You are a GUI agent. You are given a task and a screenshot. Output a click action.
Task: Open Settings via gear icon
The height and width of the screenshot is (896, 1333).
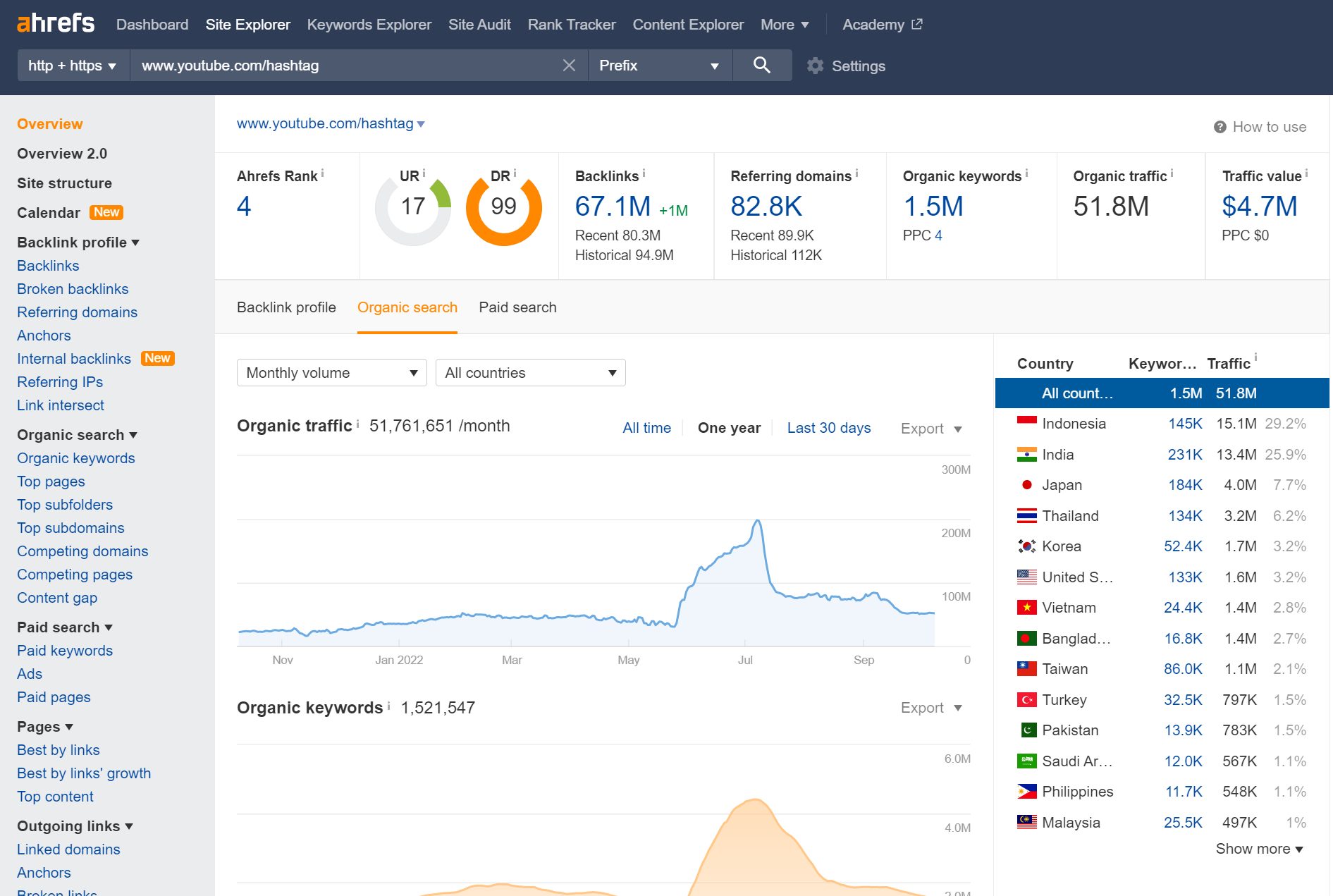click(x=816, y=66)
